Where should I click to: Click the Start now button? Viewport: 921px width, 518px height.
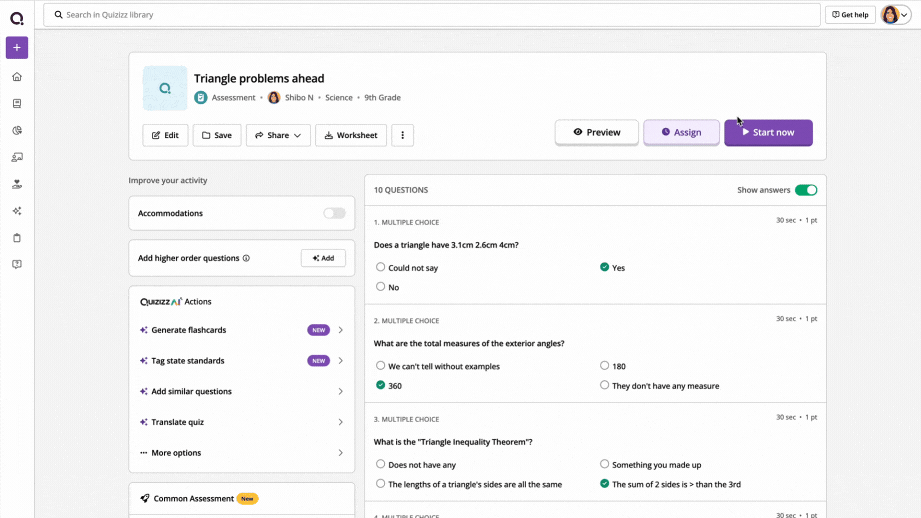point(768,132)
